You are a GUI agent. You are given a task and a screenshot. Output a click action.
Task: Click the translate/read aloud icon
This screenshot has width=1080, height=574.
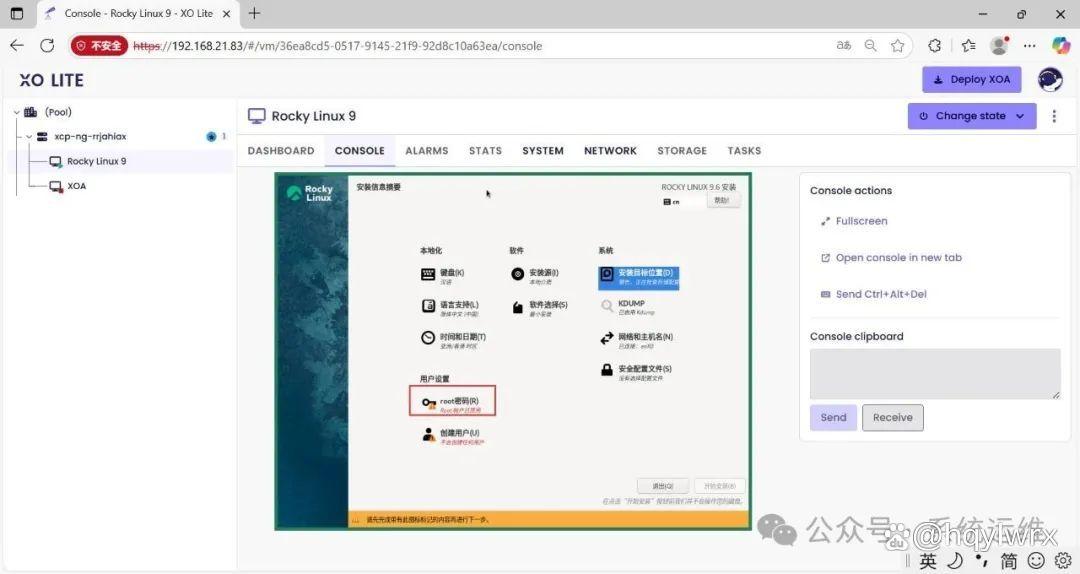click(x=844, y=45)
